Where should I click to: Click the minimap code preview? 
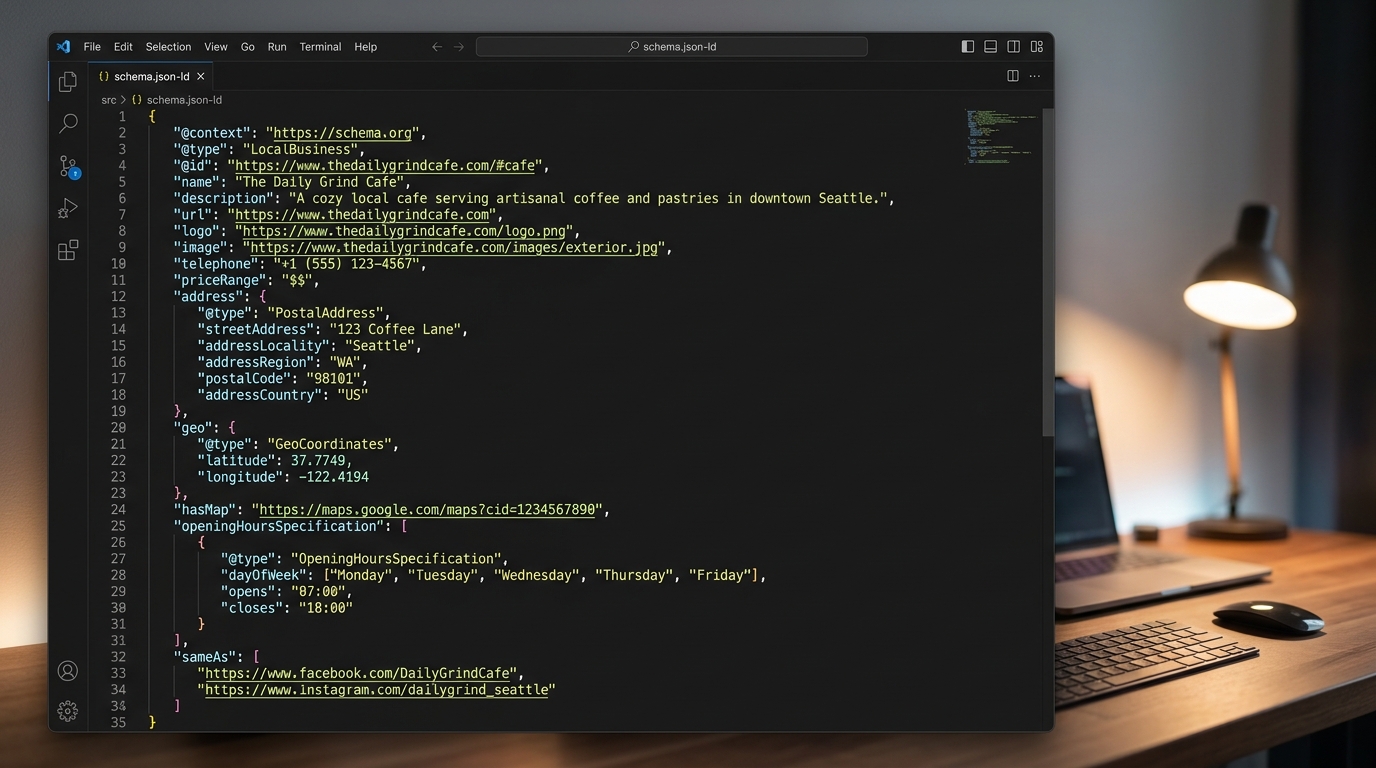[999, 136]
